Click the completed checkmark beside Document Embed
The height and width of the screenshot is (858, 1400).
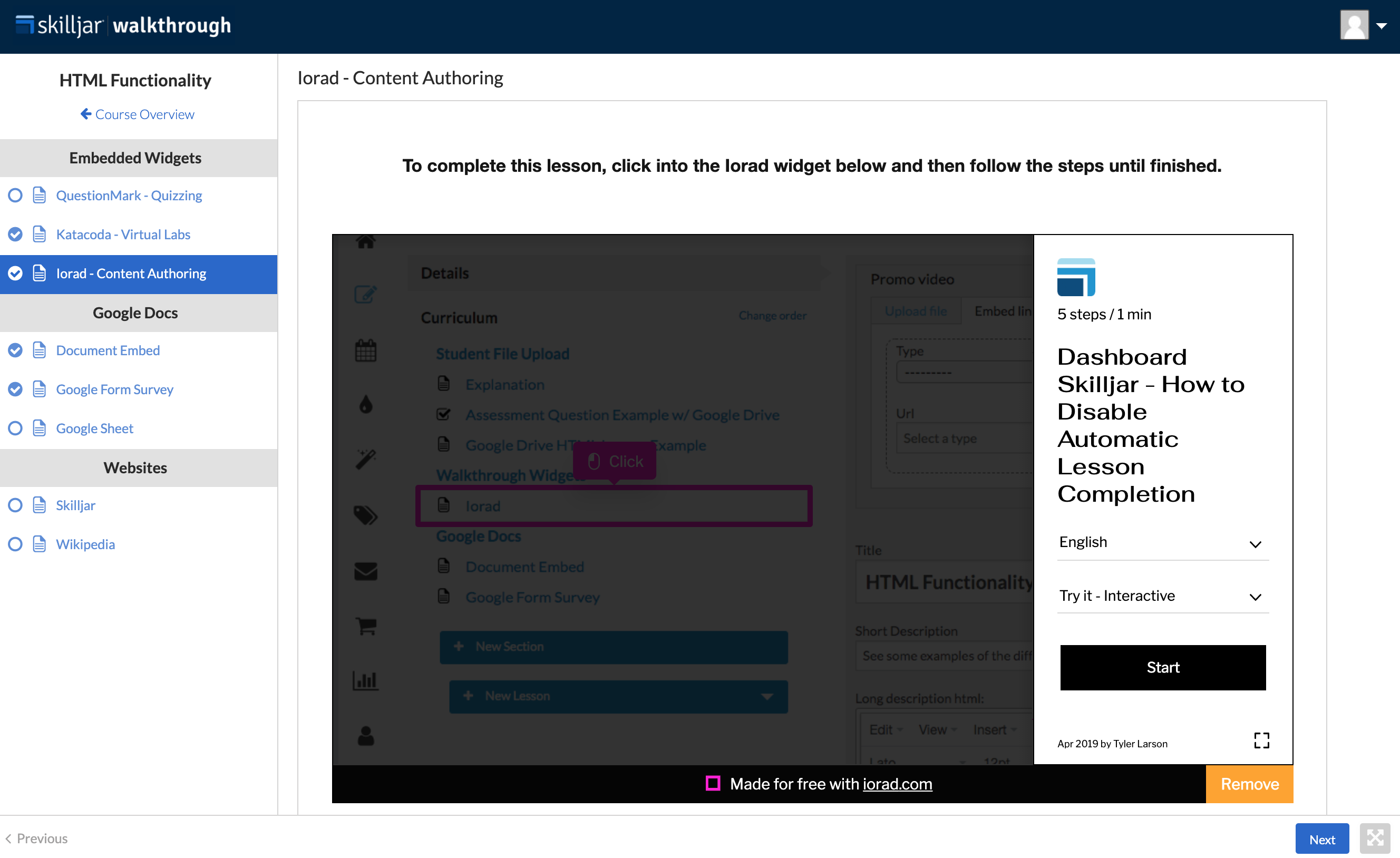click(x=15, y=350)
